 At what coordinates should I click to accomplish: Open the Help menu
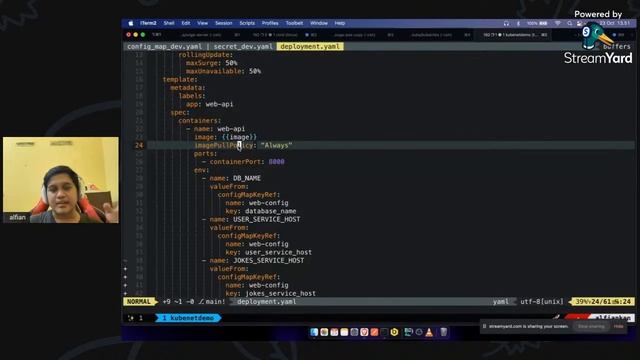(340, 23)
